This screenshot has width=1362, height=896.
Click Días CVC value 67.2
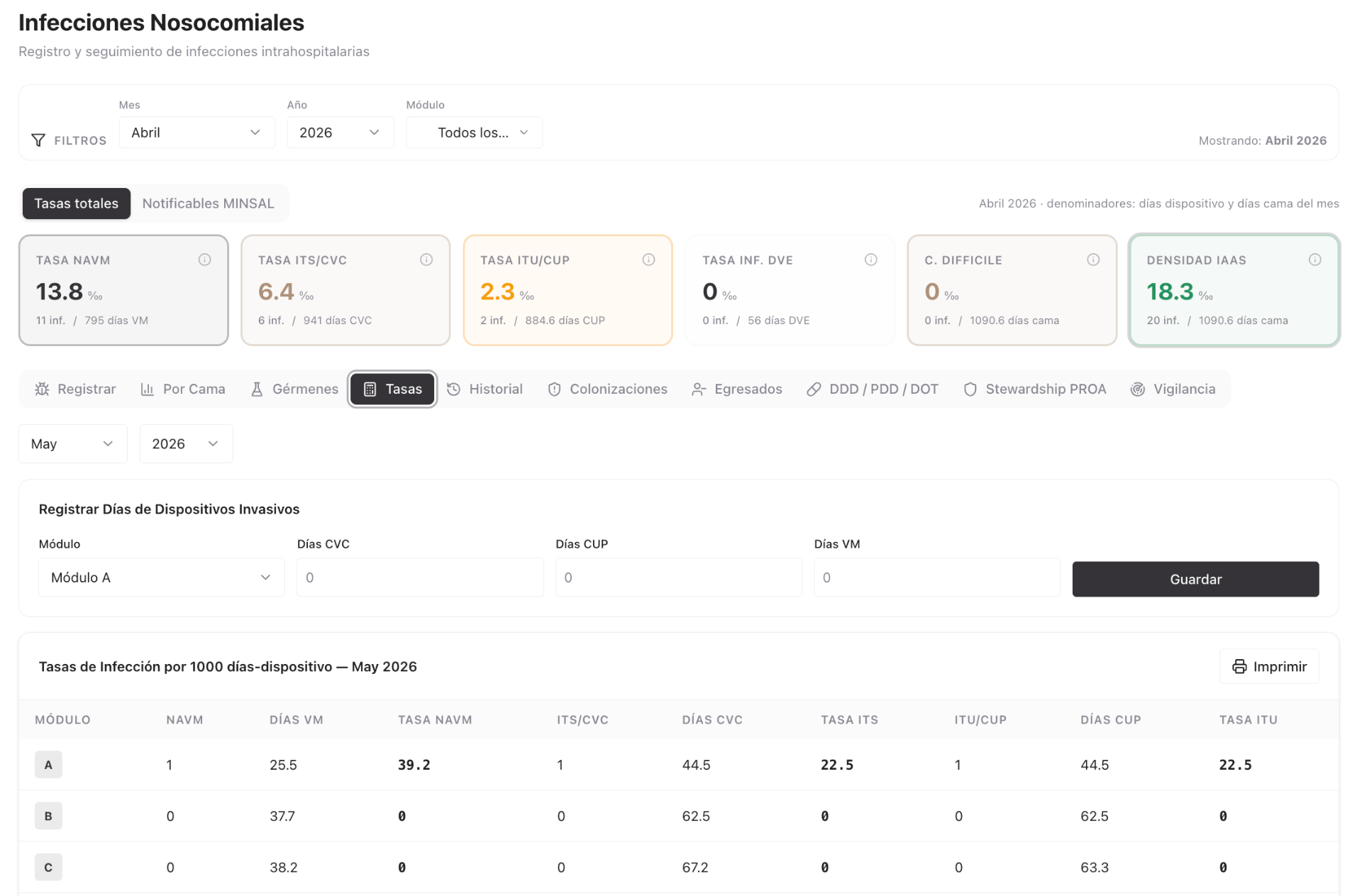pyautogui.click(x=695, y=867)
